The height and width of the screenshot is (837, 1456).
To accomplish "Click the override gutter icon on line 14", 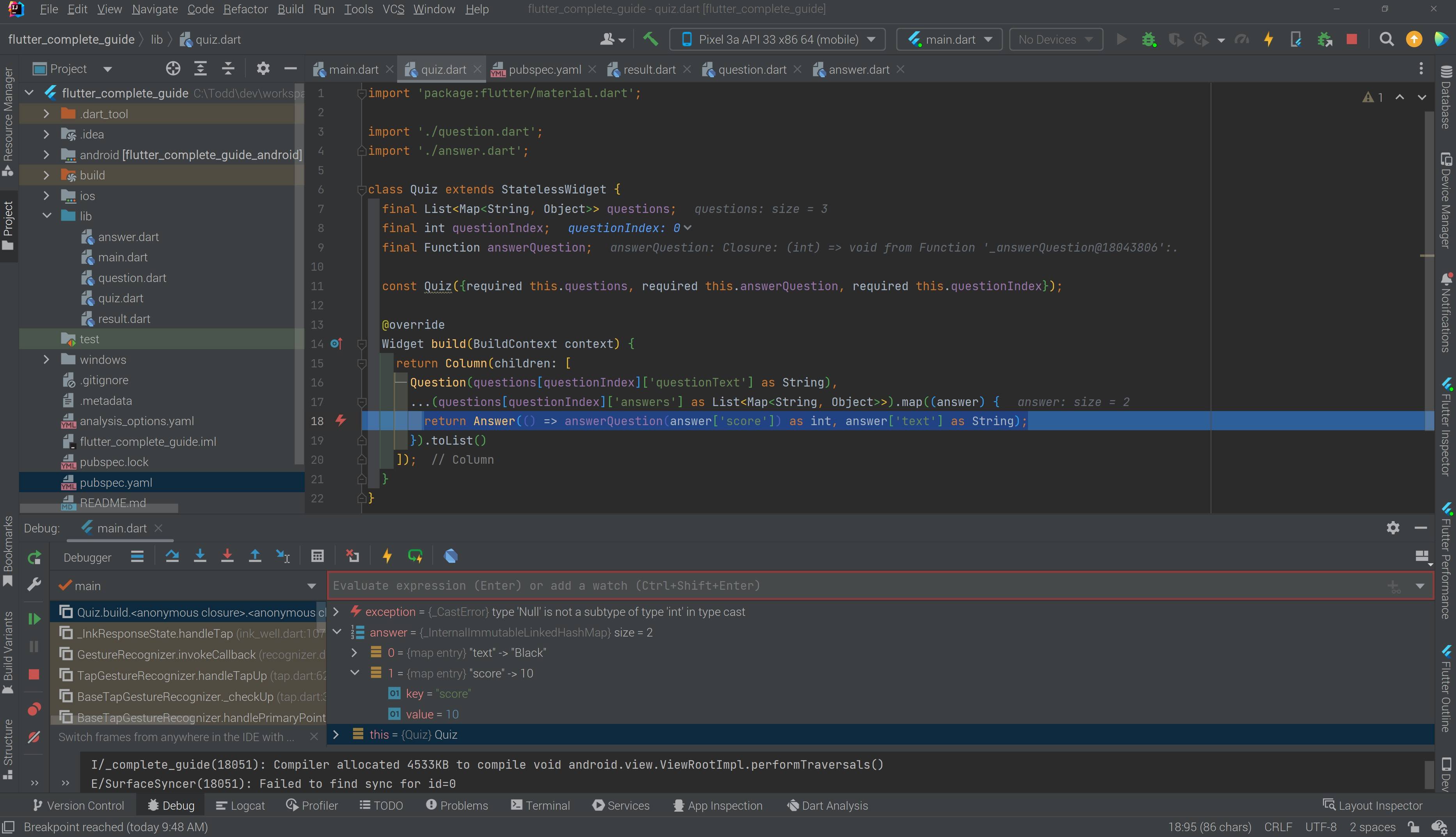I will [x=336, y=344].
